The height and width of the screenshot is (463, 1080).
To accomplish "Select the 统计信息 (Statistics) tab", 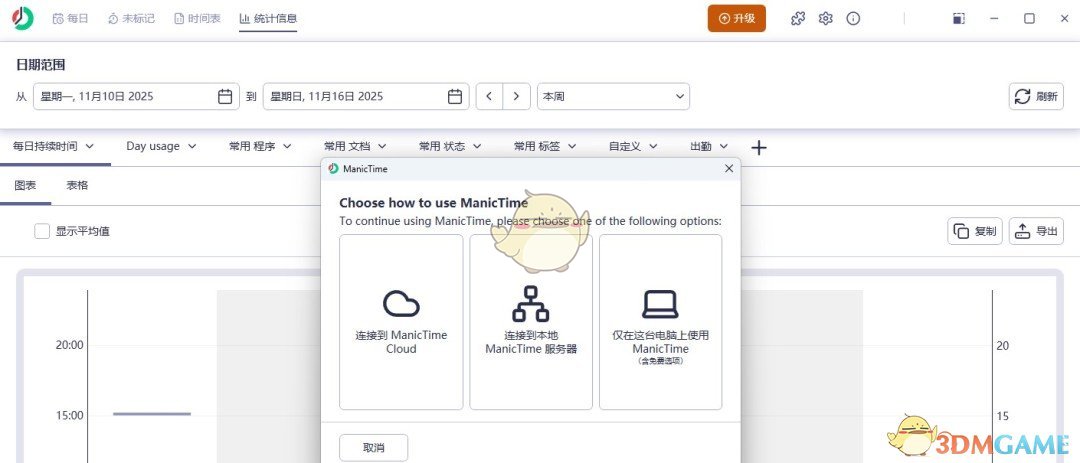I will (x=268, y=19).
